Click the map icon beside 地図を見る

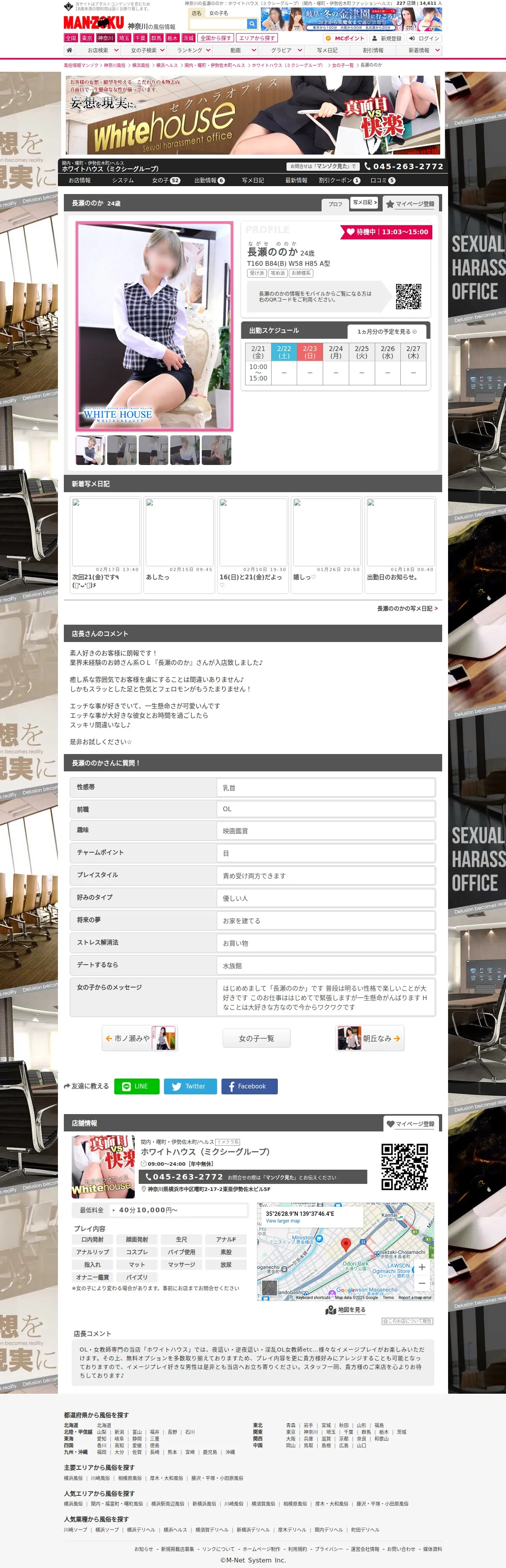(331, 1310)
